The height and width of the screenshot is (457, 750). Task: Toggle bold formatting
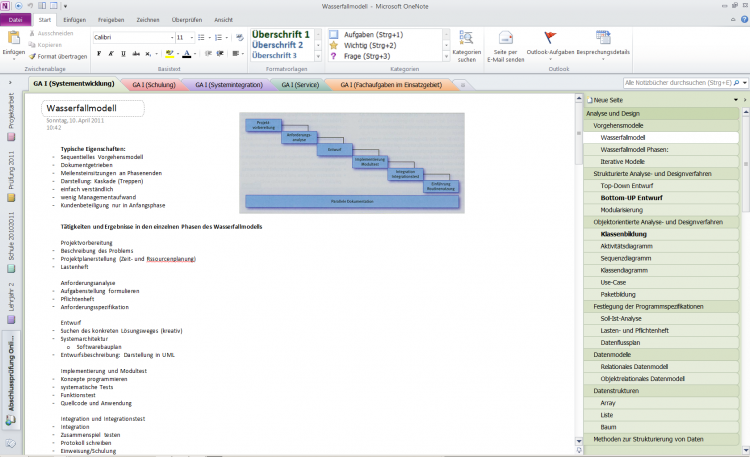(99, 53)
